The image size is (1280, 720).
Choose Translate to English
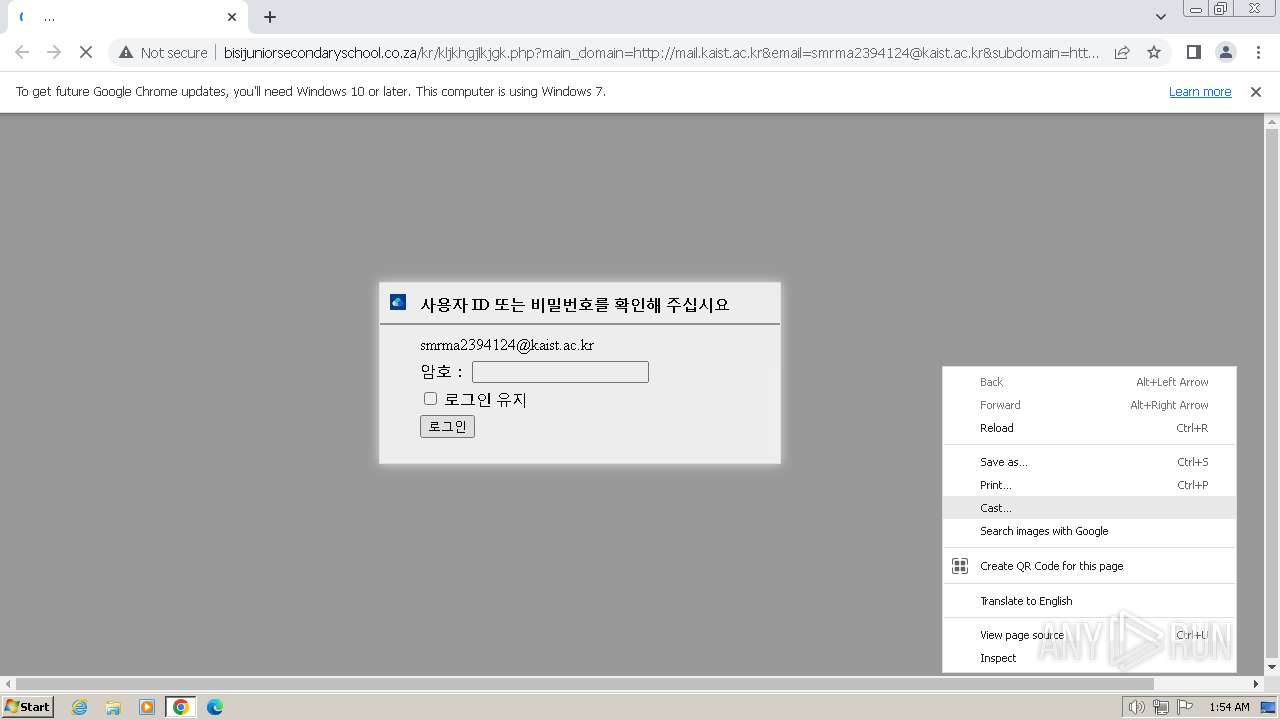click(x=1089, y=601)
